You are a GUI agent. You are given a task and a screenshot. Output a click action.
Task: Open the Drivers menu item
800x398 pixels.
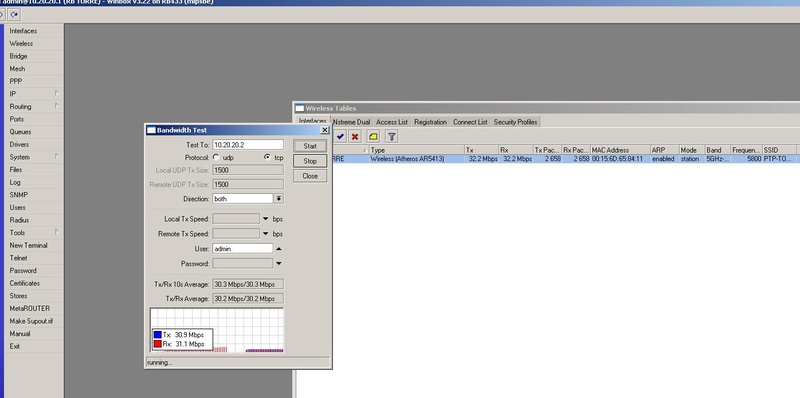tap(19, 144)
